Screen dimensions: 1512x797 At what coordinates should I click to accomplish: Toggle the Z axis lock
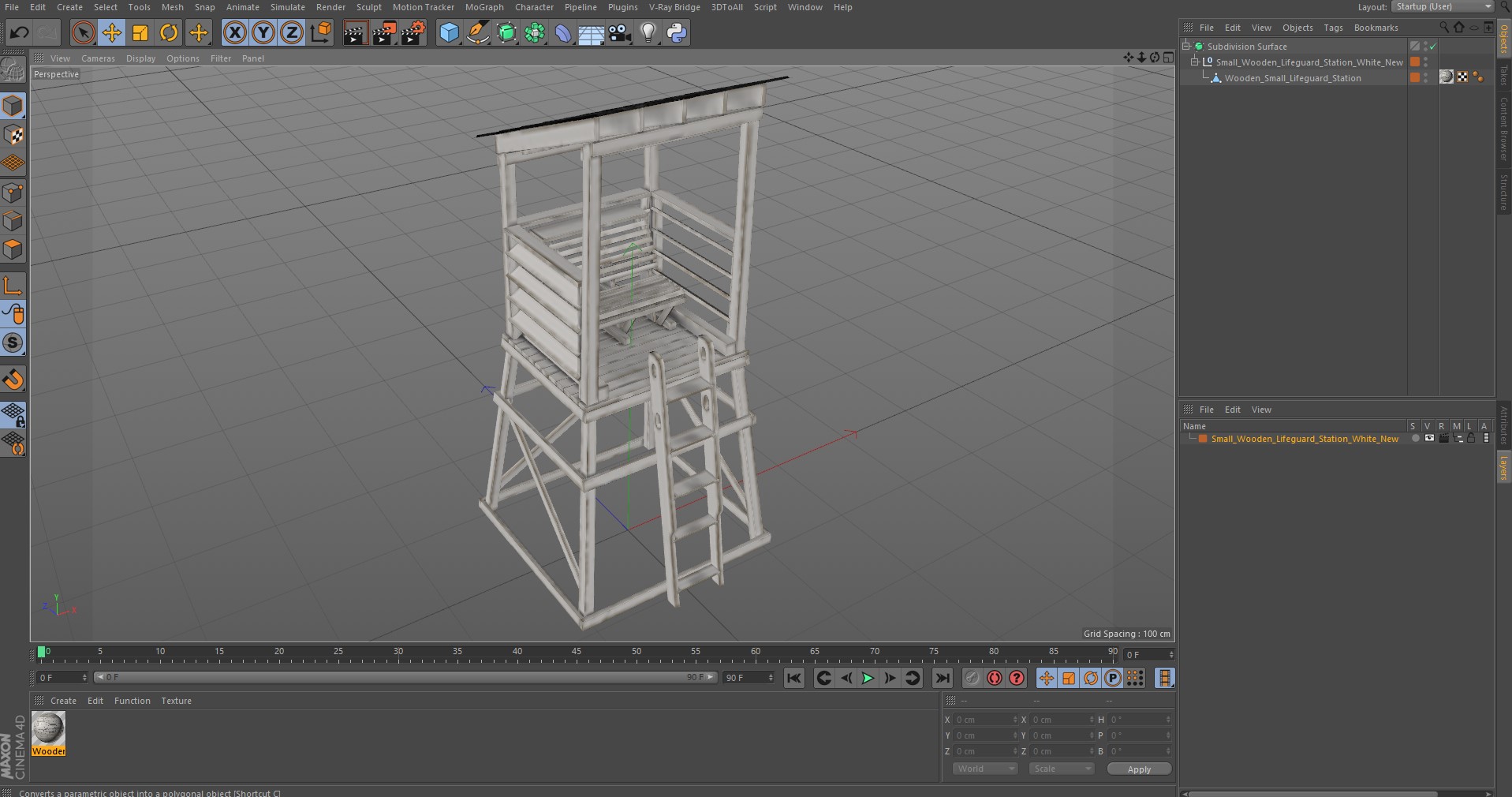[292, 32]
